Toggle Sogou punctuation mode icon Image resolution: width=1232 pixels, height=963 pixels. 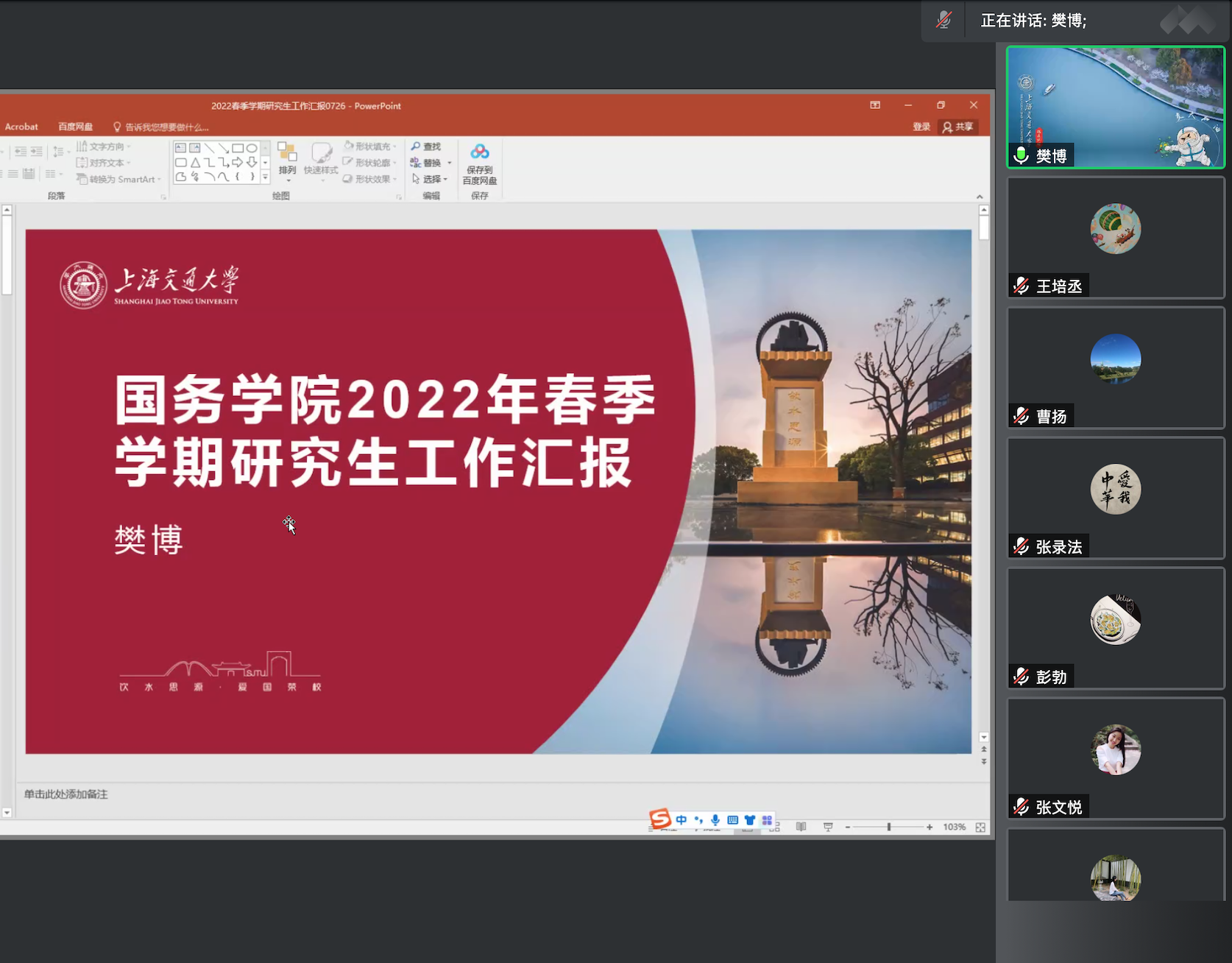point(698,819)
